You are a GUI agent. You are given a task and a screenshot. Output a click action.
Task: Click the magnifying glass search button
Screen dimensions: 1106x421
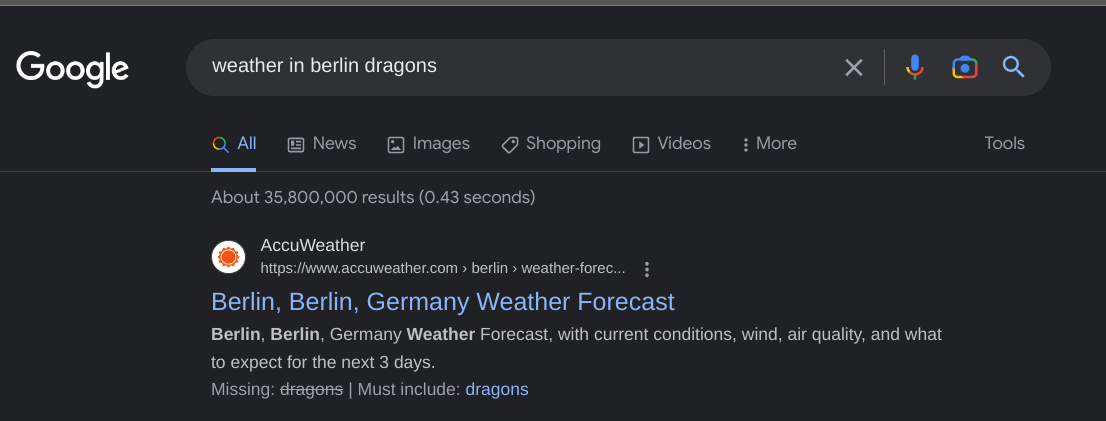click(x=1014, y=67)
